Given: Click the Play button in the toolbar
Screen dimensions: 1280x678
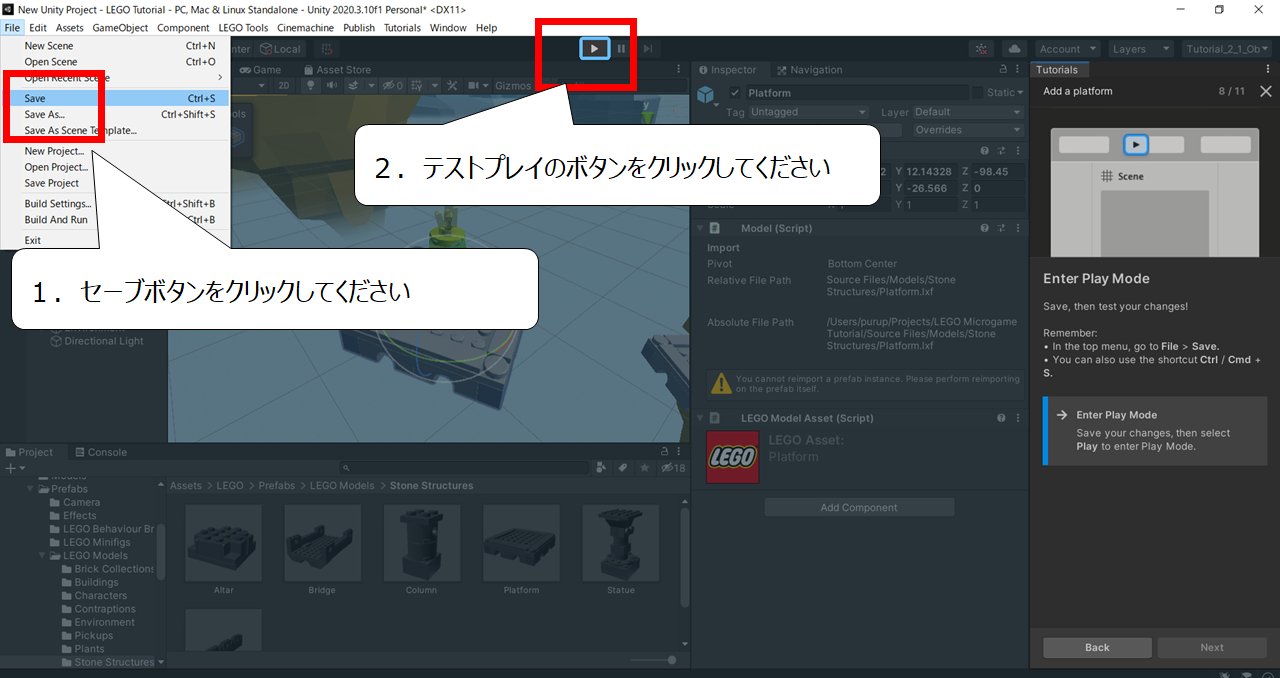Looking at the screenshot, I should [595, 48].
